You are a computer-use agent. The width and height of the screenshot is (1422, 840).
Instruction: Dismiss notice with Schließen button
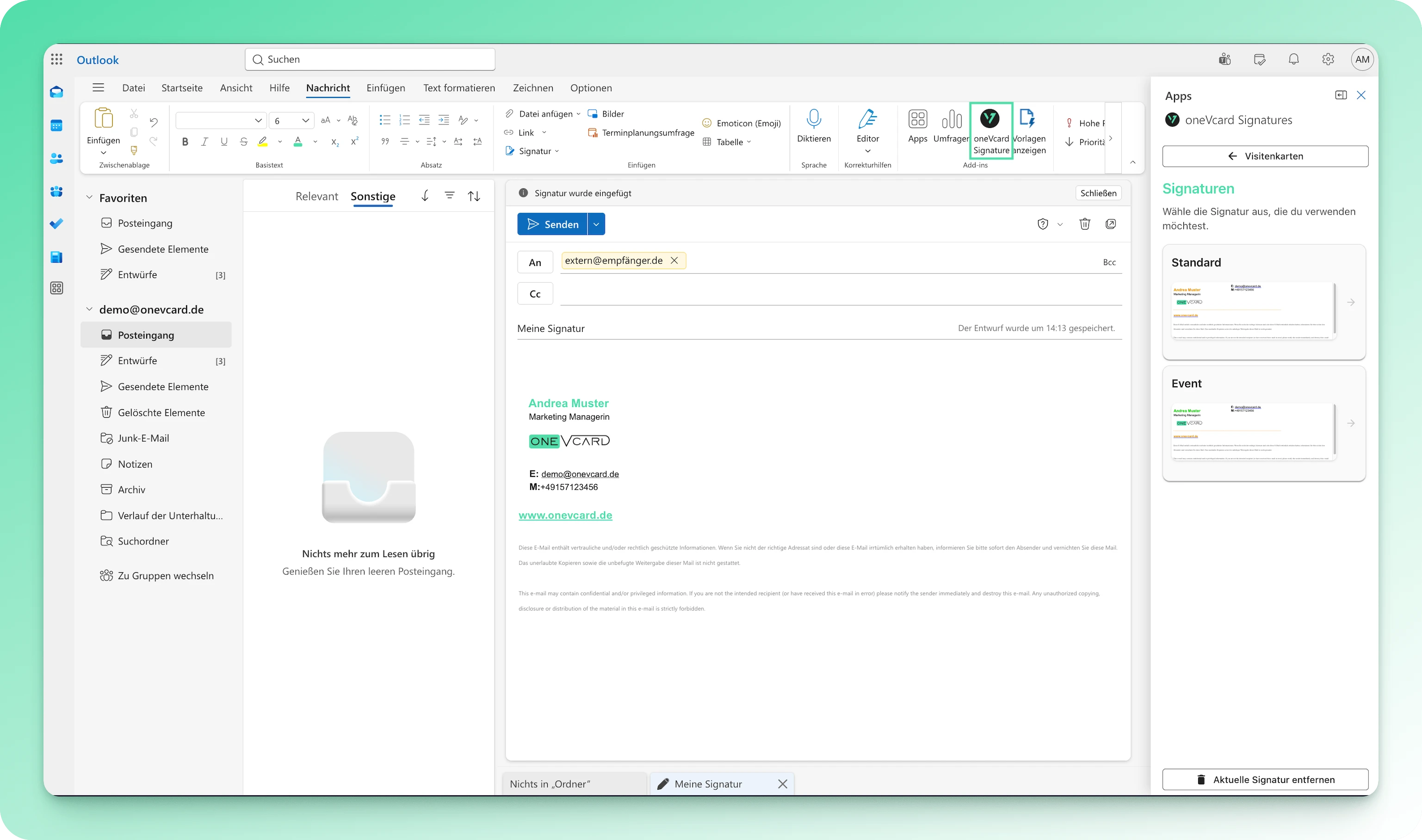coord(1098,193)
